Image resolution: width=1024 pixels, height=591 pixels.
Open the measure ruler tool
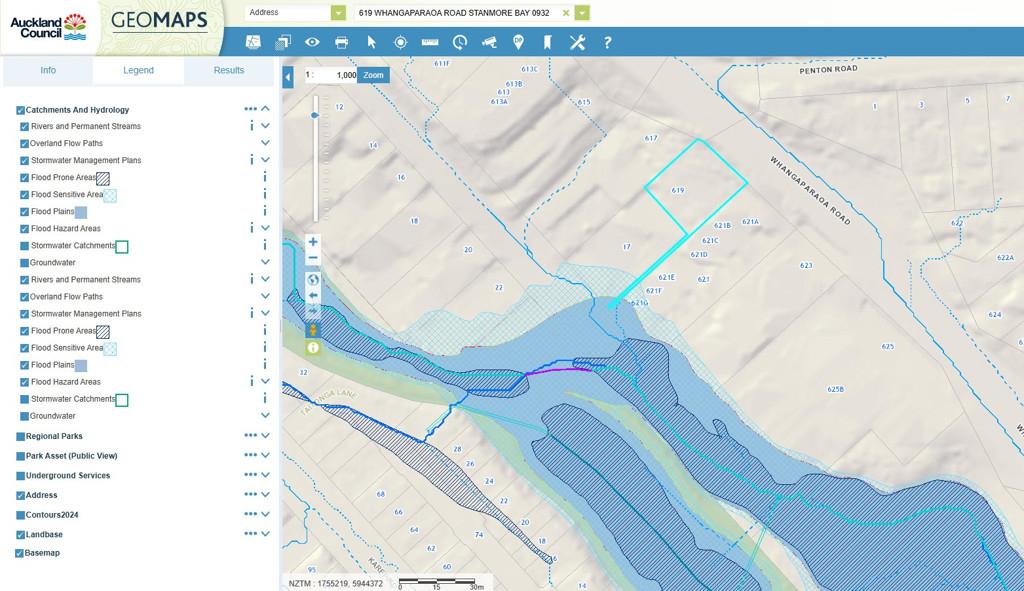tap(430, 42)
